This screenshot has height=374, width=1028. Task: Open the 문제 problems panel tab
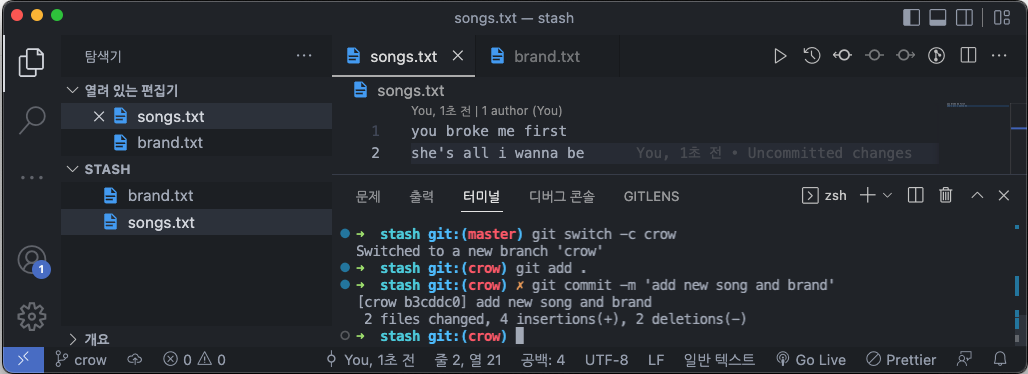click(368, 196)
